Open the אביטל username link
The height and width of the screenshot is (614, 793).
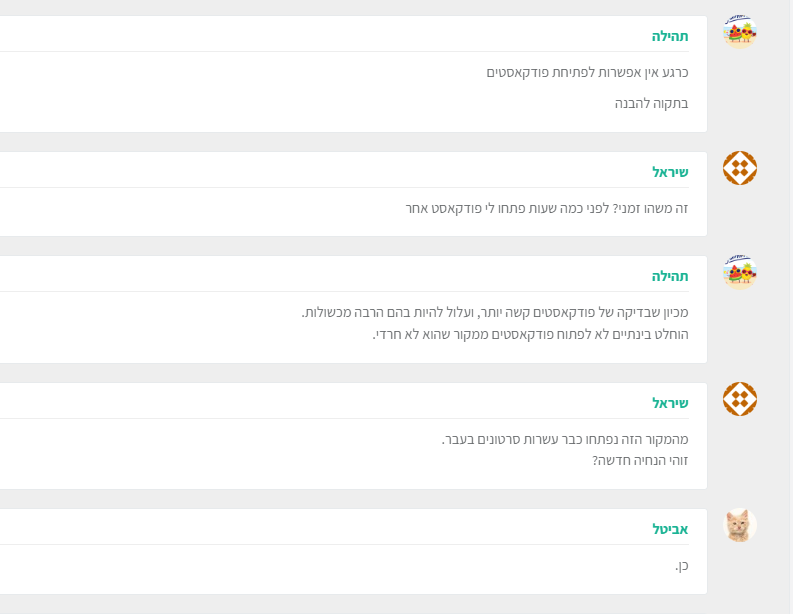tap(670, 529)
